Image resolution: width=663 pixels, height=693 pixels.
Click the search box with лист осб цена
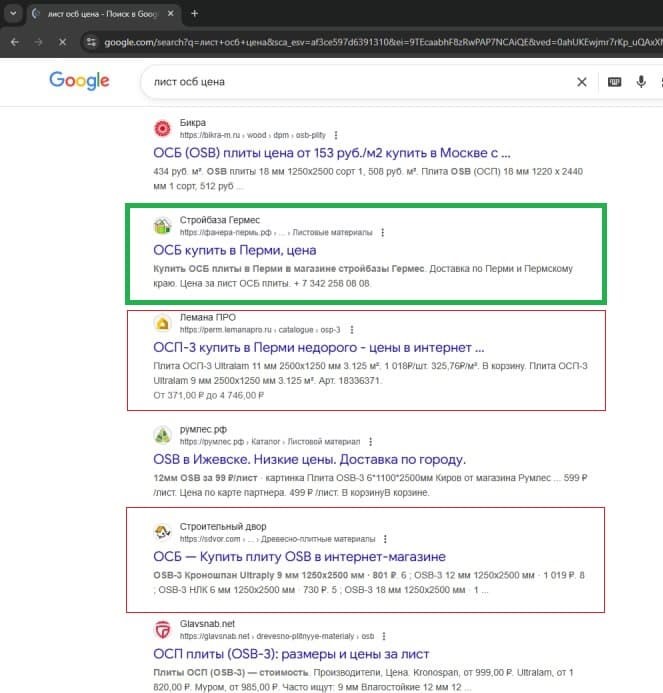click(x=358, y=82)
